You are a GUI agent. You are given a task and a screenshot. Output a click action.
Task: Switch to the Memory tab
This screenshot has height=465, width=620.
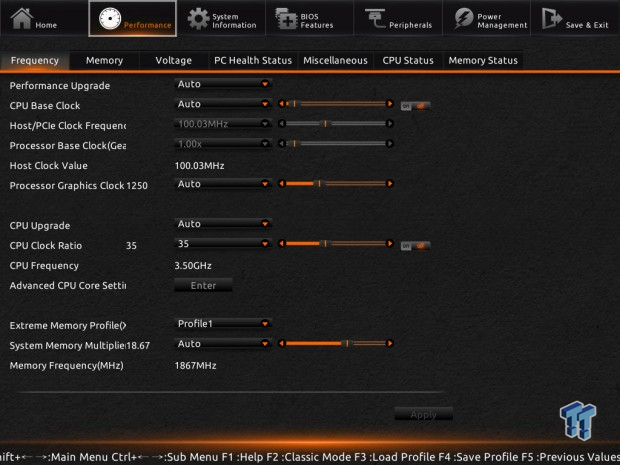click(104, 60)
